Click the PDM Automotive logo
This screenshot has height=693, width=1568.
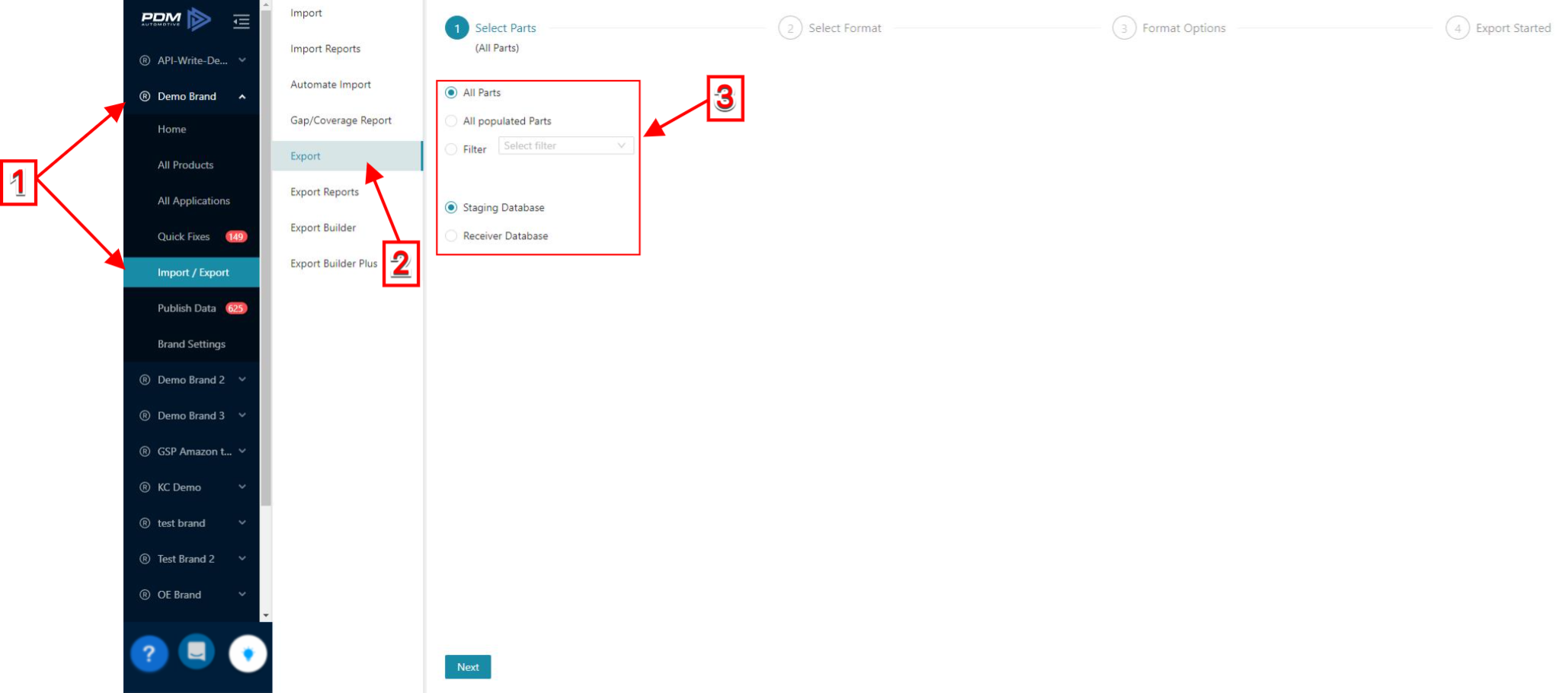pos(176,19)
